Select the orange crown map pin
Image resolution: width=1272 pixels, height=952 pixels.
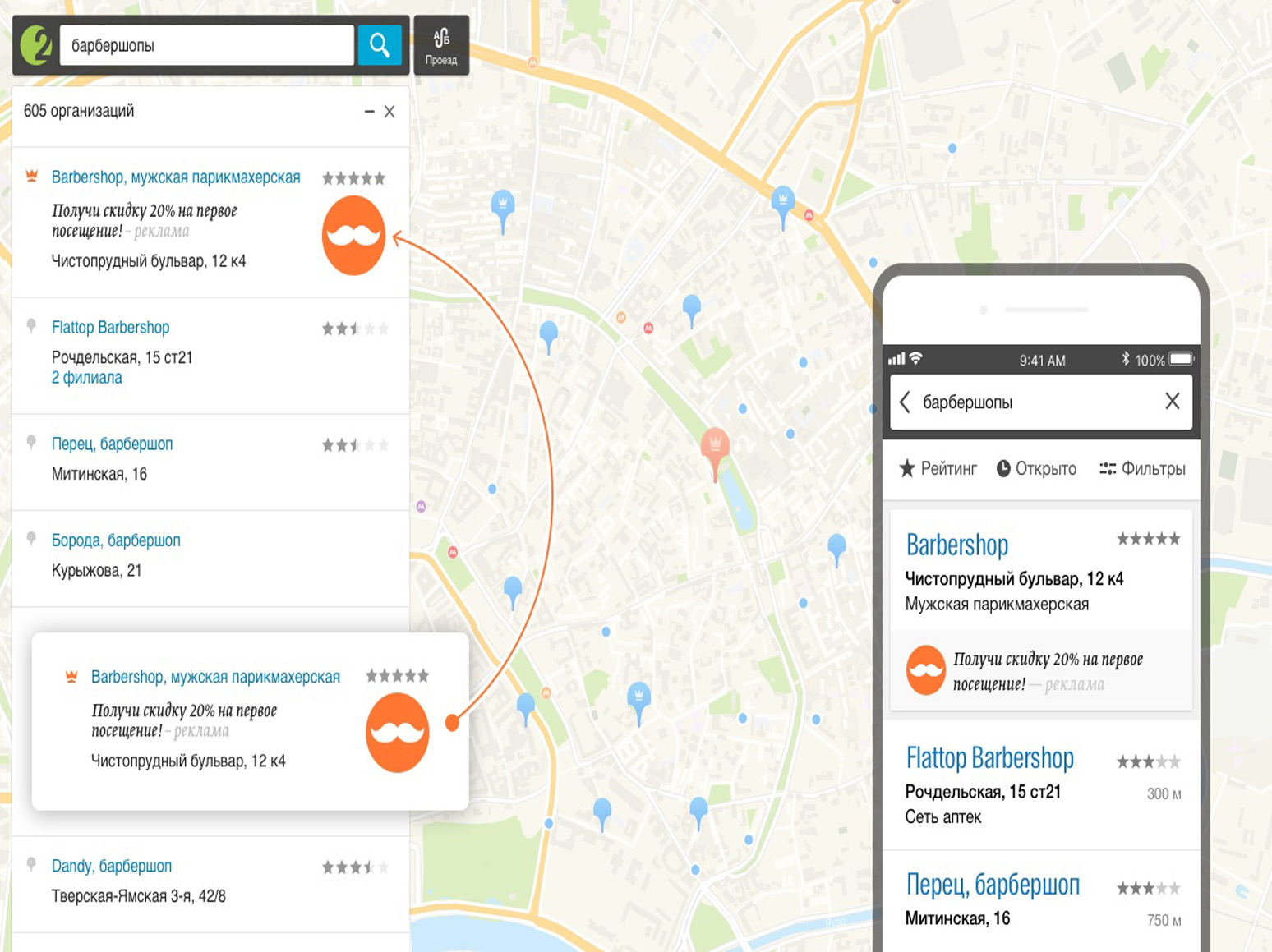[x=715, y=448]
